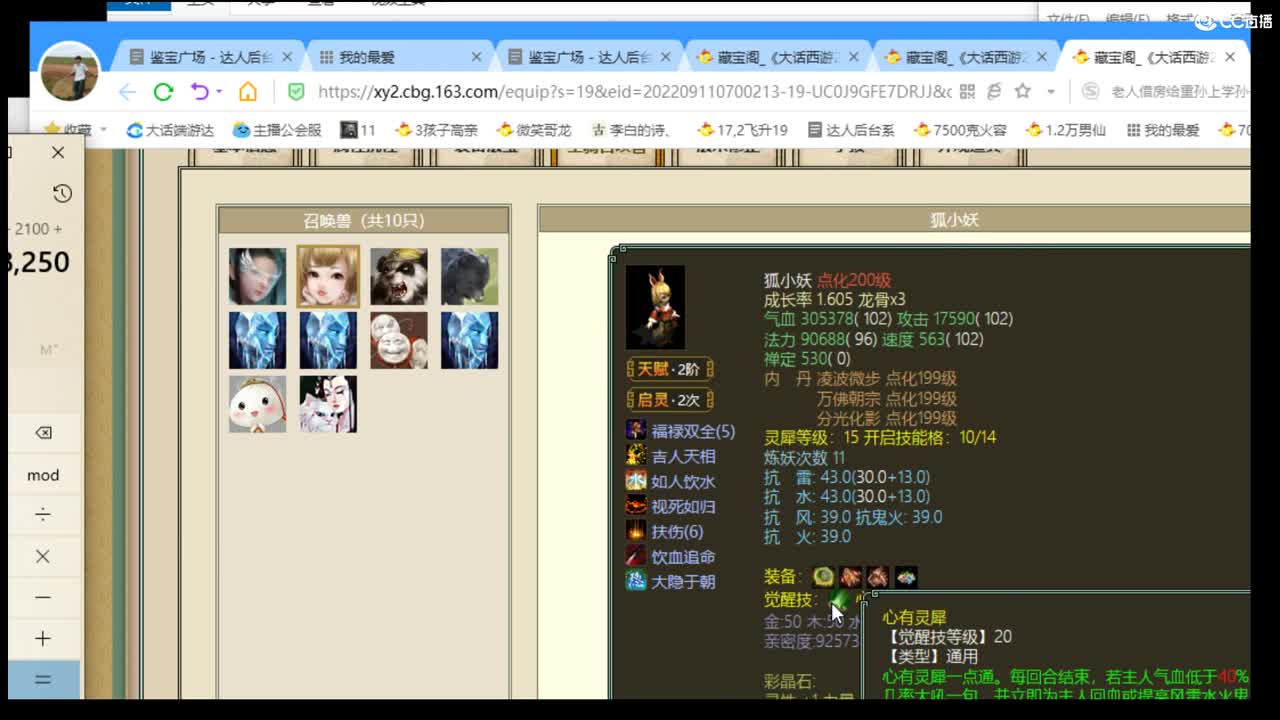
Task: Close the calculator window with X
Action: click(58, 152)
